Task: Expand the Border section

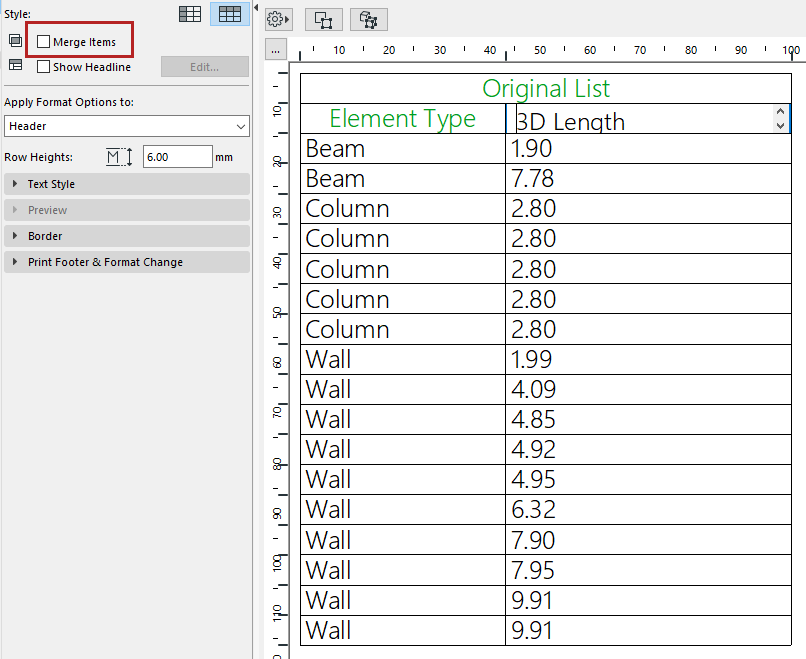Action: [x=127, y=236]
